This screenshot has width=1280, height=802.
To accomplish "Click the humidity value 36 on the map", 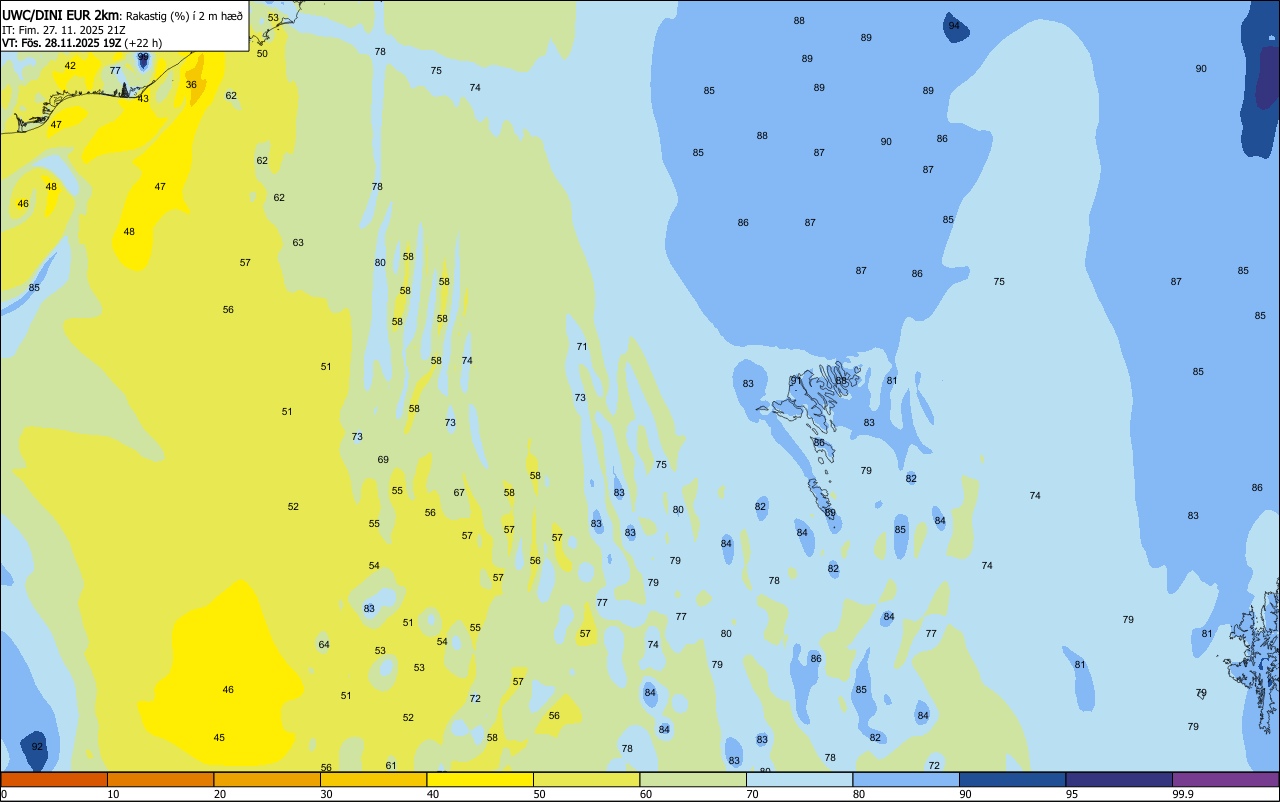I will click(x=191, y=85).
